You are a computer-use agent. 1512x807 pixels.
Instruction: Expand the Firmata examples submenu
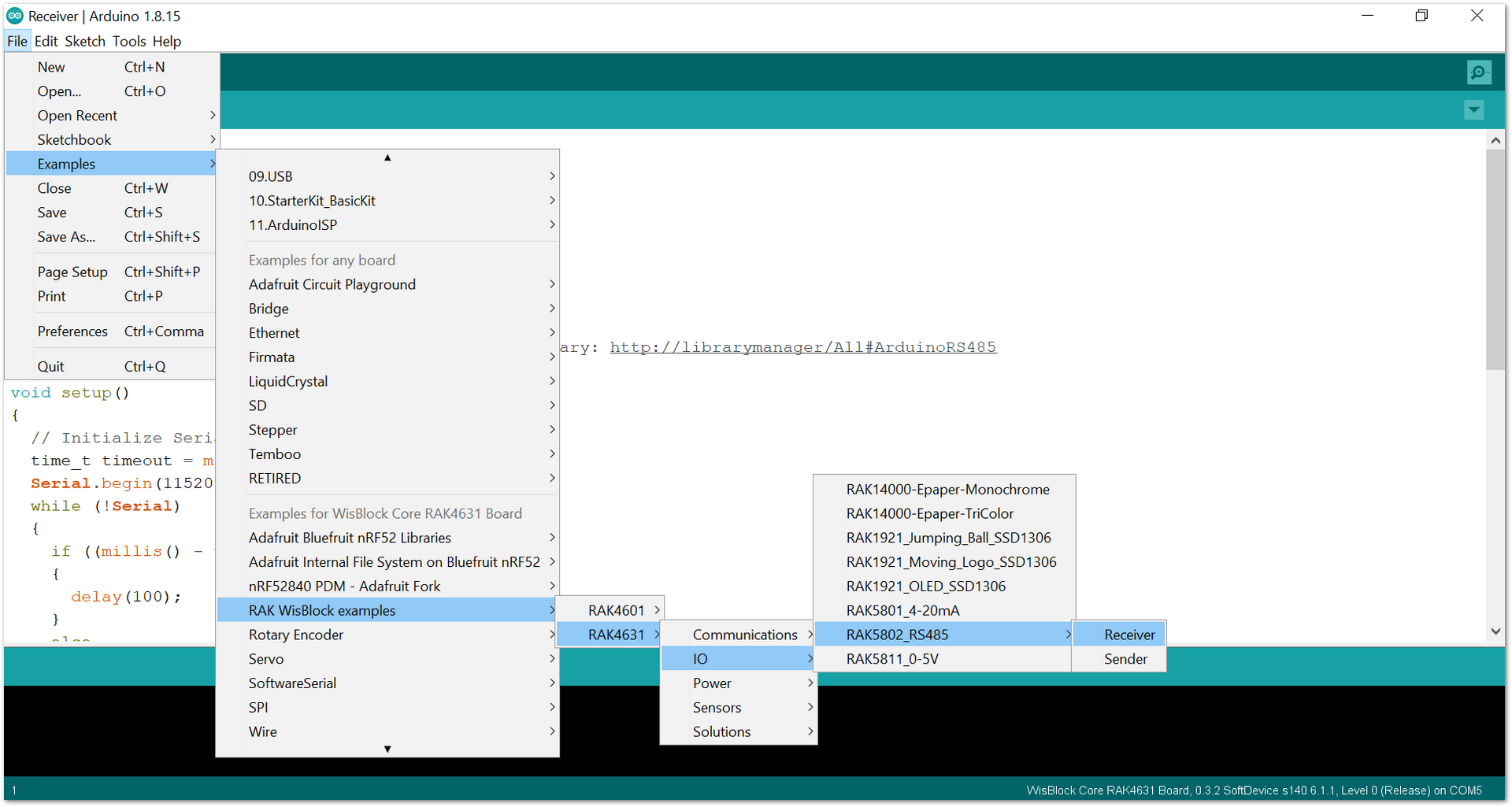(387, 357)
